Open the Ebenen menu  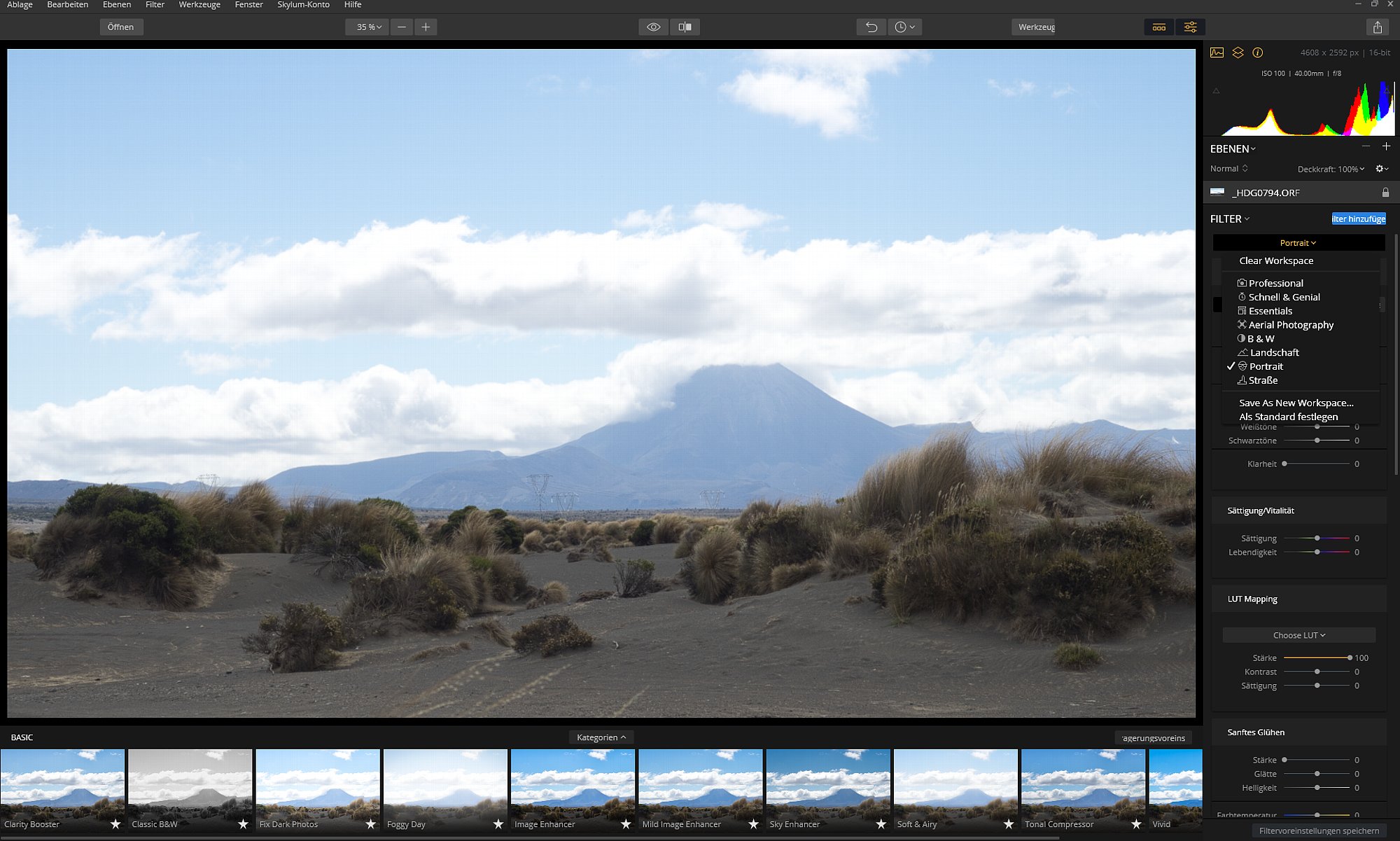[x=117, y=5]
